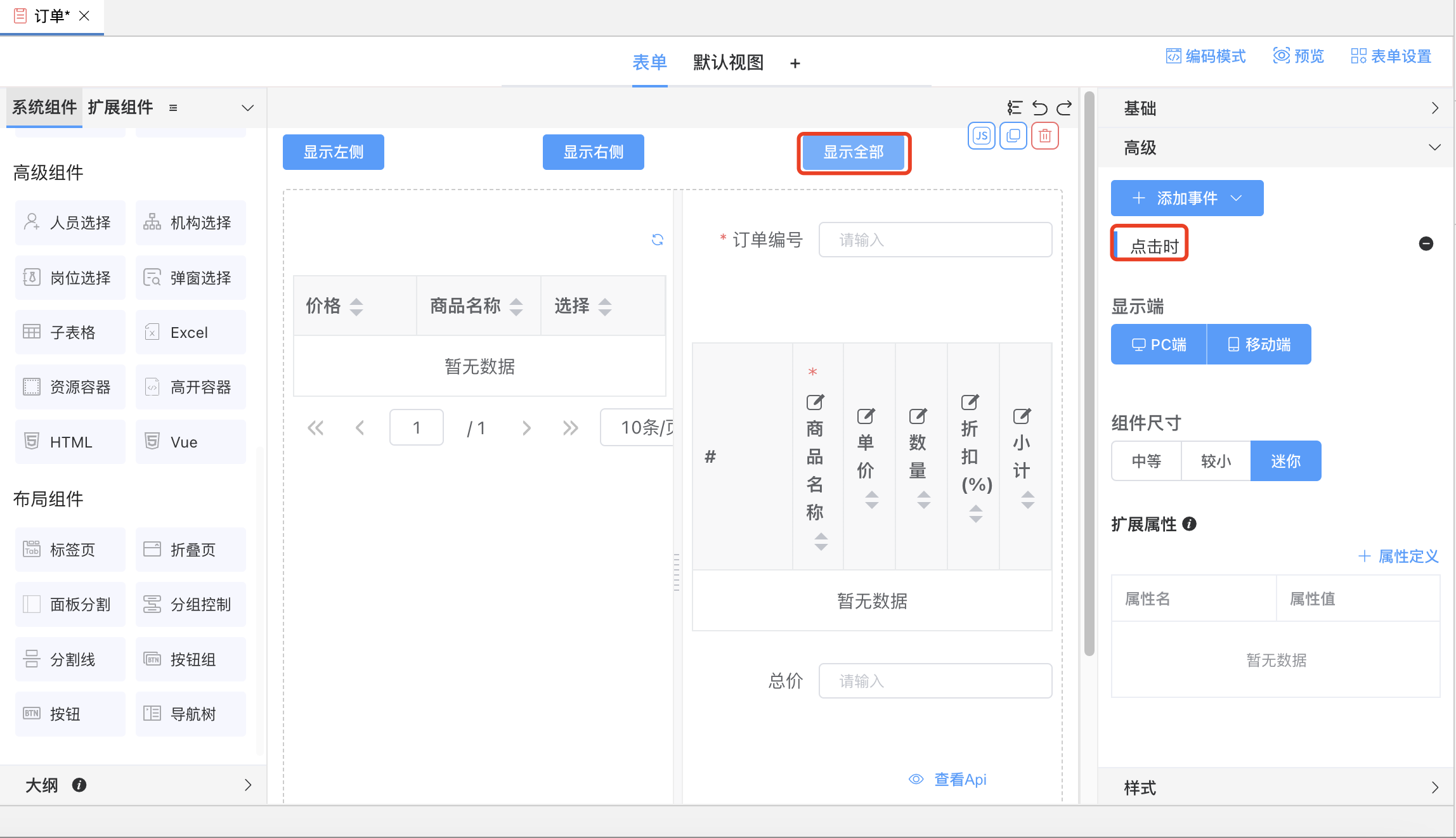1456x838 pixels.
Task: Select 较小 component size option
Action: pos(1216,461)
